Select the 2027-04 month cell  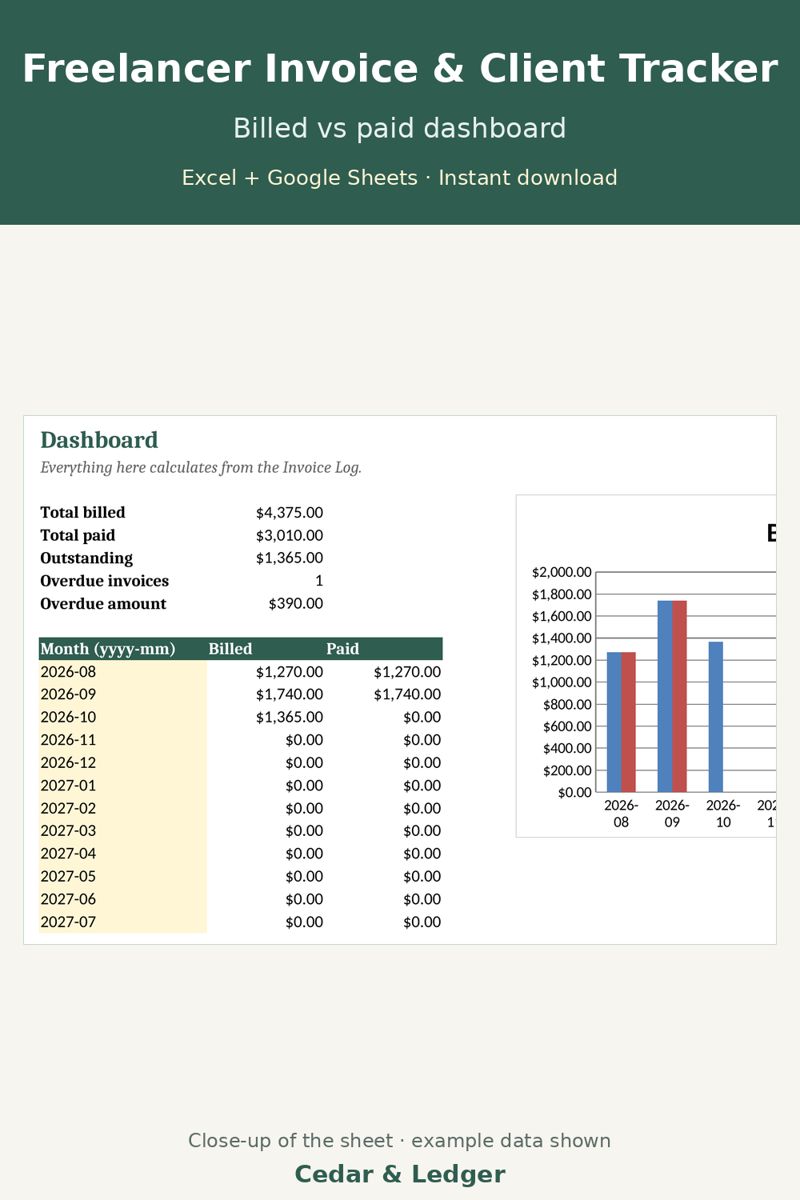[x=123, y=854]
